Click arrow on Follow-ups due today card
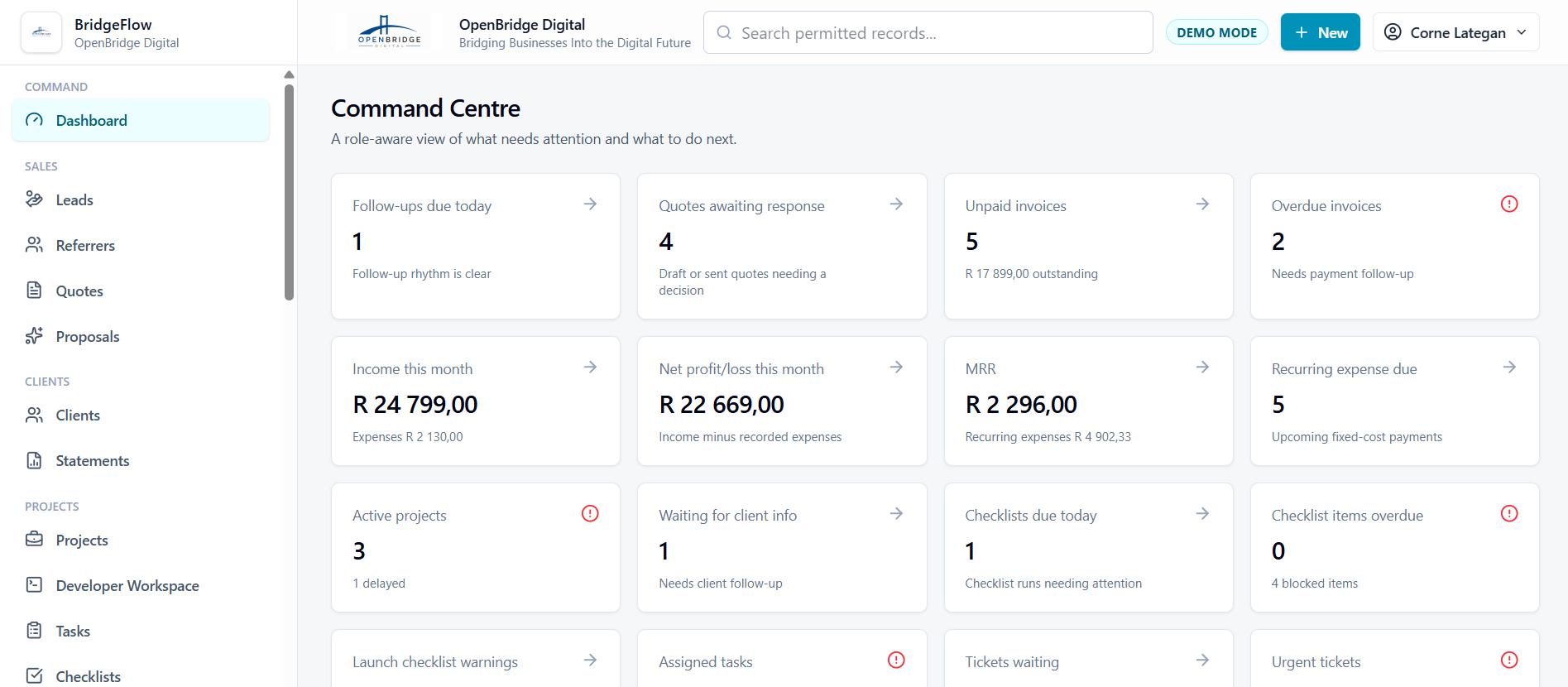 pos(590,204)
